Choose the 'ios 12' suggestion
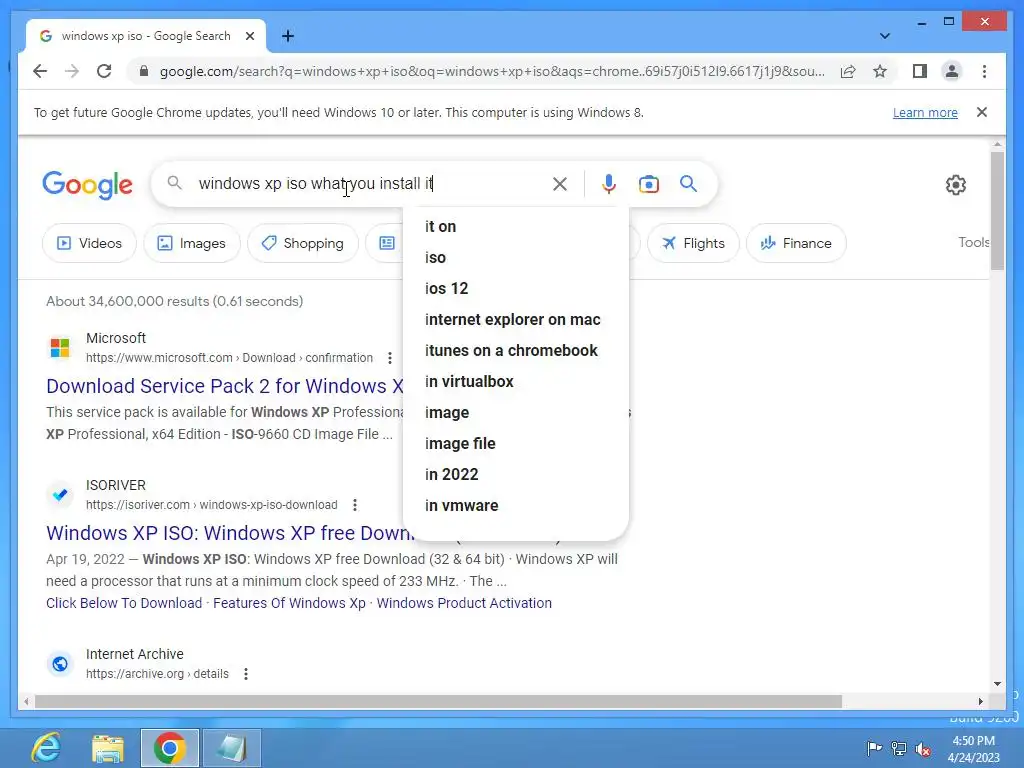 [x=516, y=288]
